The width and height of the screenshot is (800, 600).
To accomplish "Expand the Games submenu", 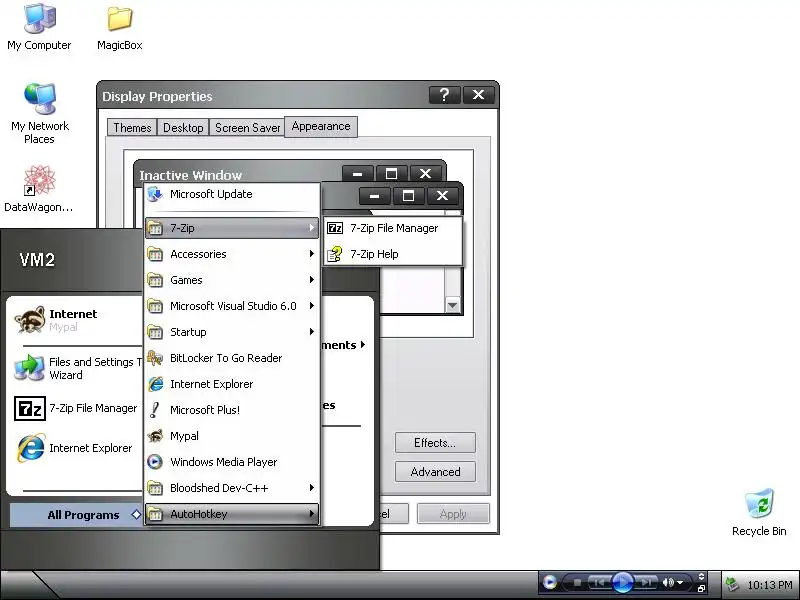I will pyautogui.click(x=232, y=280).
